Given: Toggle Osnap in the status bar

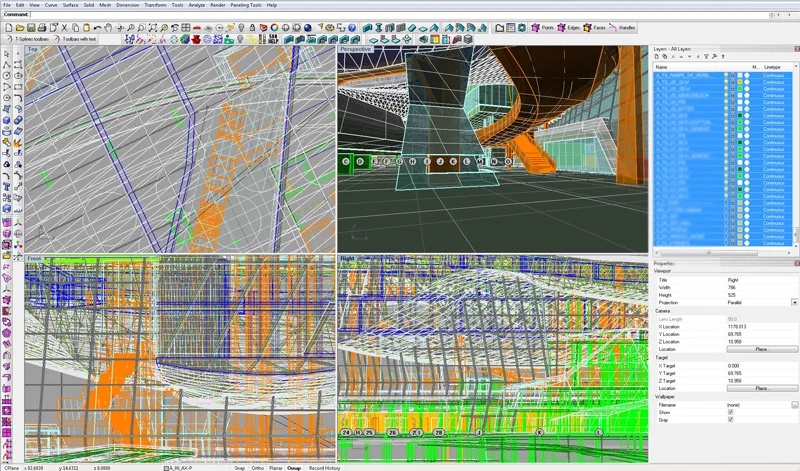Looking at the screenshot, I should (294, 467).
